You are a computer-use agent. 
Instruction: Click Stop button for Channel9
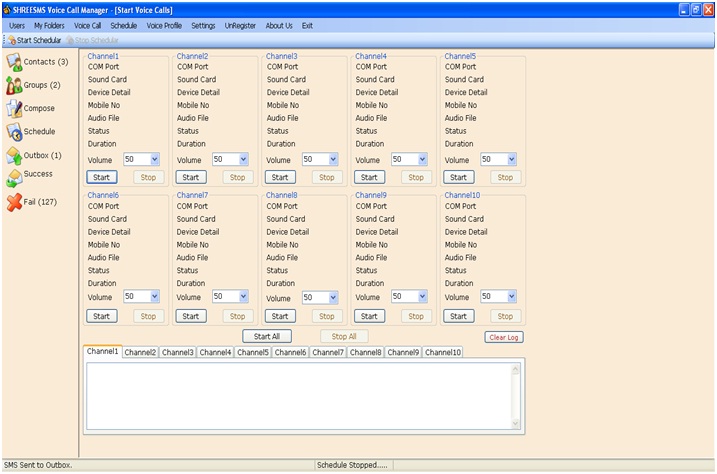[416, 316]
